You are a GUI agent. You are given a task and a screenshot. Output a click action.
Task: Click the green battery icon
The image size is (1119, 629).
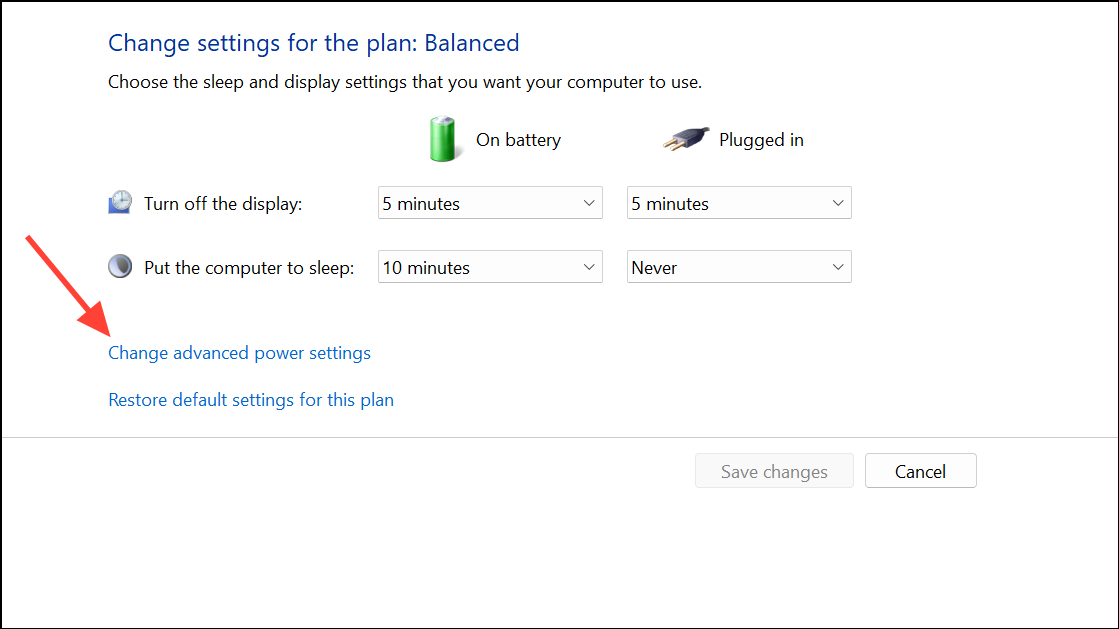tap(442, 138)
